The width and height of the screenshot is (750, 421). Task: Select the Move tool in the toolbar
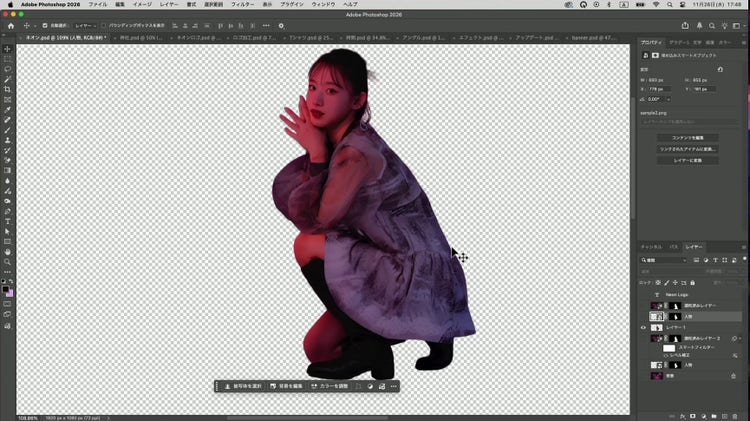[x=8, y=49]
